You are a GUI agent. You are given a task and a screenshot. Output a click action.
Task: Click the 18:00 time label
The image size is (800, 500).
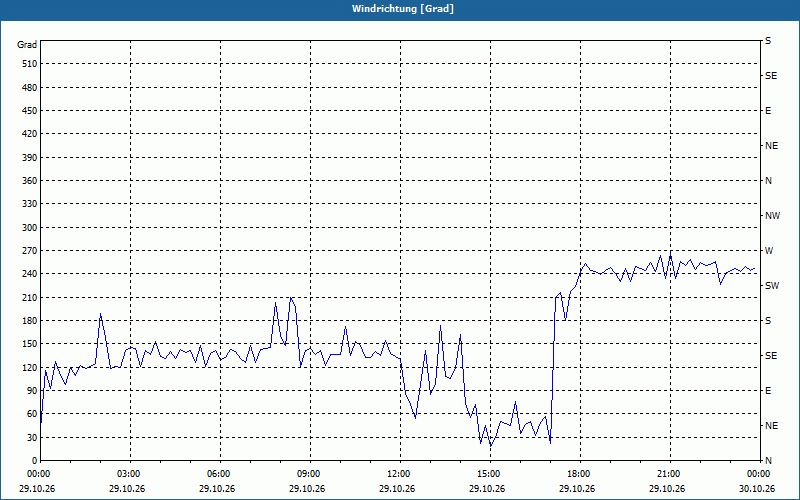(x=577, y=474)
